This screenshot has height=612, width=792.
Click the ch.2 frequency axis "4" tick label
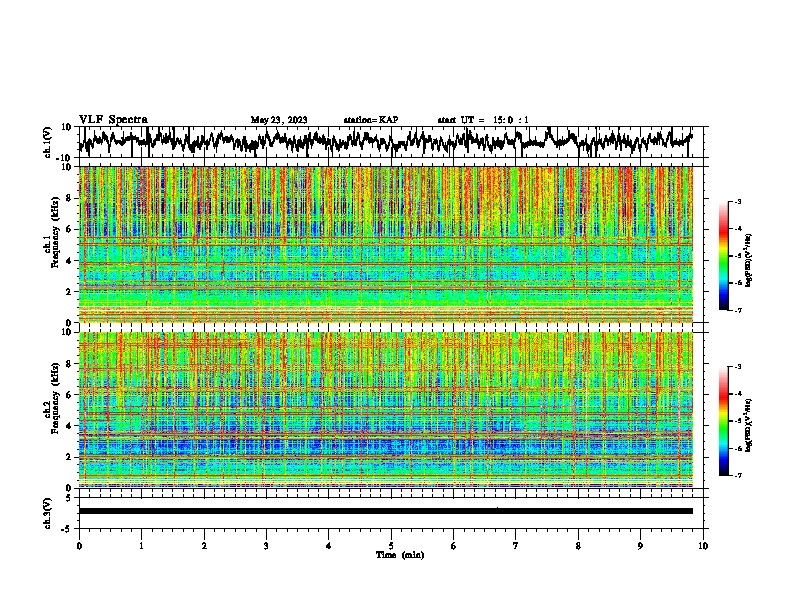69,426
